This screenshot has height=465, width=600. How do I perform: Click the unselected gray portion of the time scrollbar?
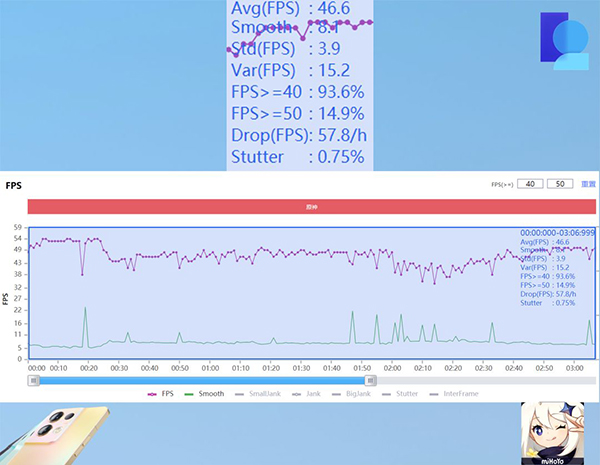coord(480,380)
